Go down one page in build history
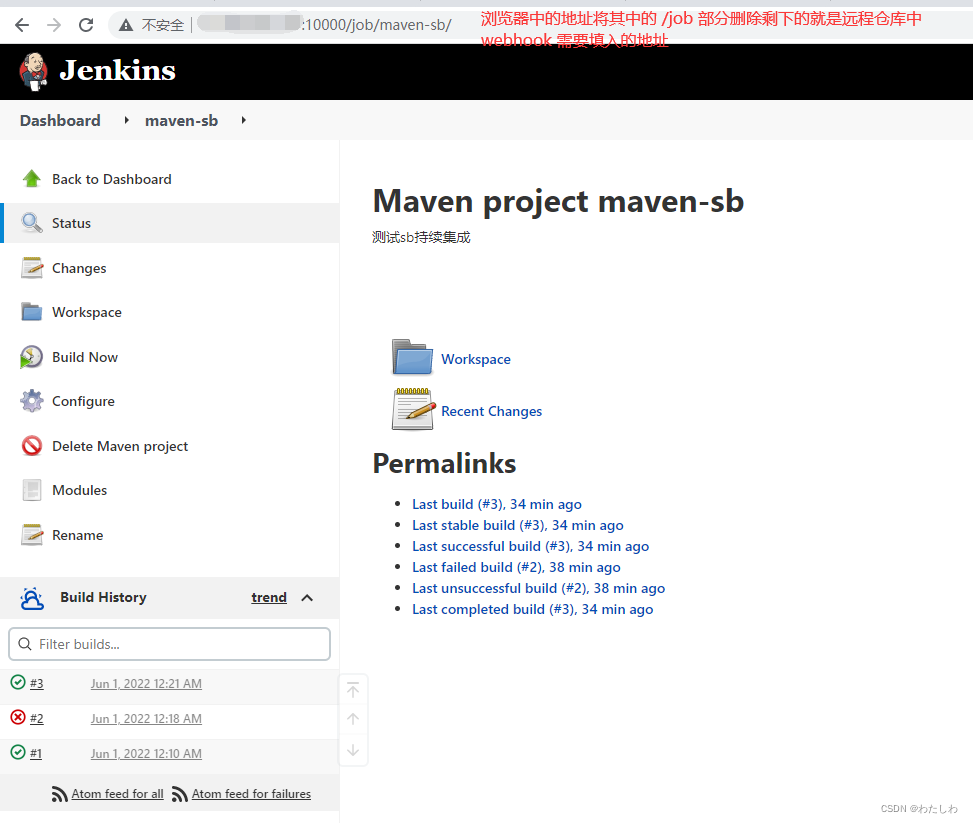 (353, 750)
